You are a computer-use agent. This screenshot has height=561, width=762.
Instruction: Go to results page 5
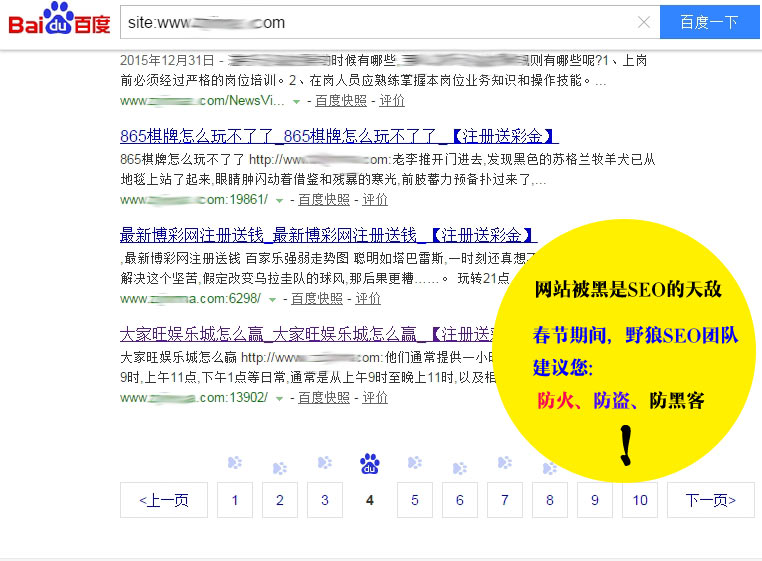coord(414,500)
